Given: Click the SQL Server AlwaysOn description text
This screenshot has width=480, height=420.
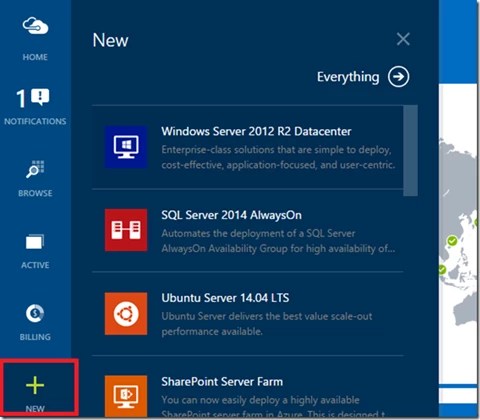Looking at the screenshot, I should point(278,241).
